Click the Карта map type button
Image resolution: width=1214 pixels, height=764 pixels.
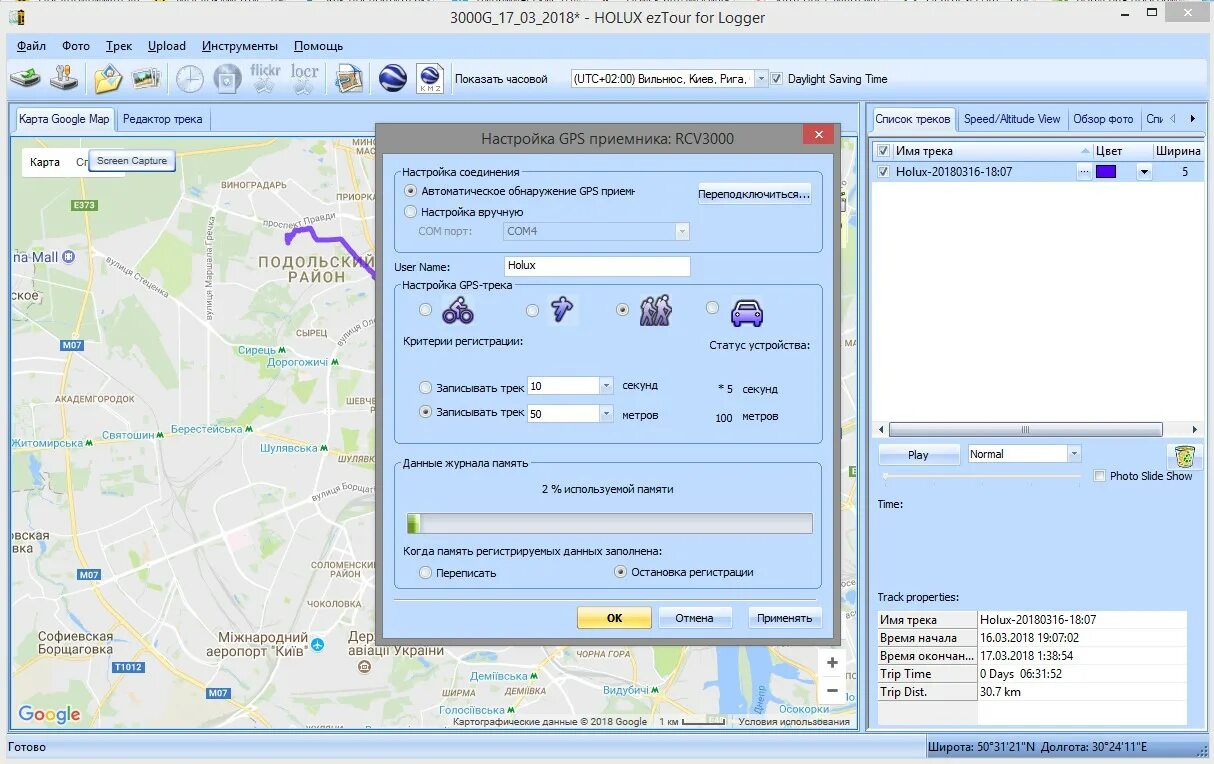[x=45, y=162]
